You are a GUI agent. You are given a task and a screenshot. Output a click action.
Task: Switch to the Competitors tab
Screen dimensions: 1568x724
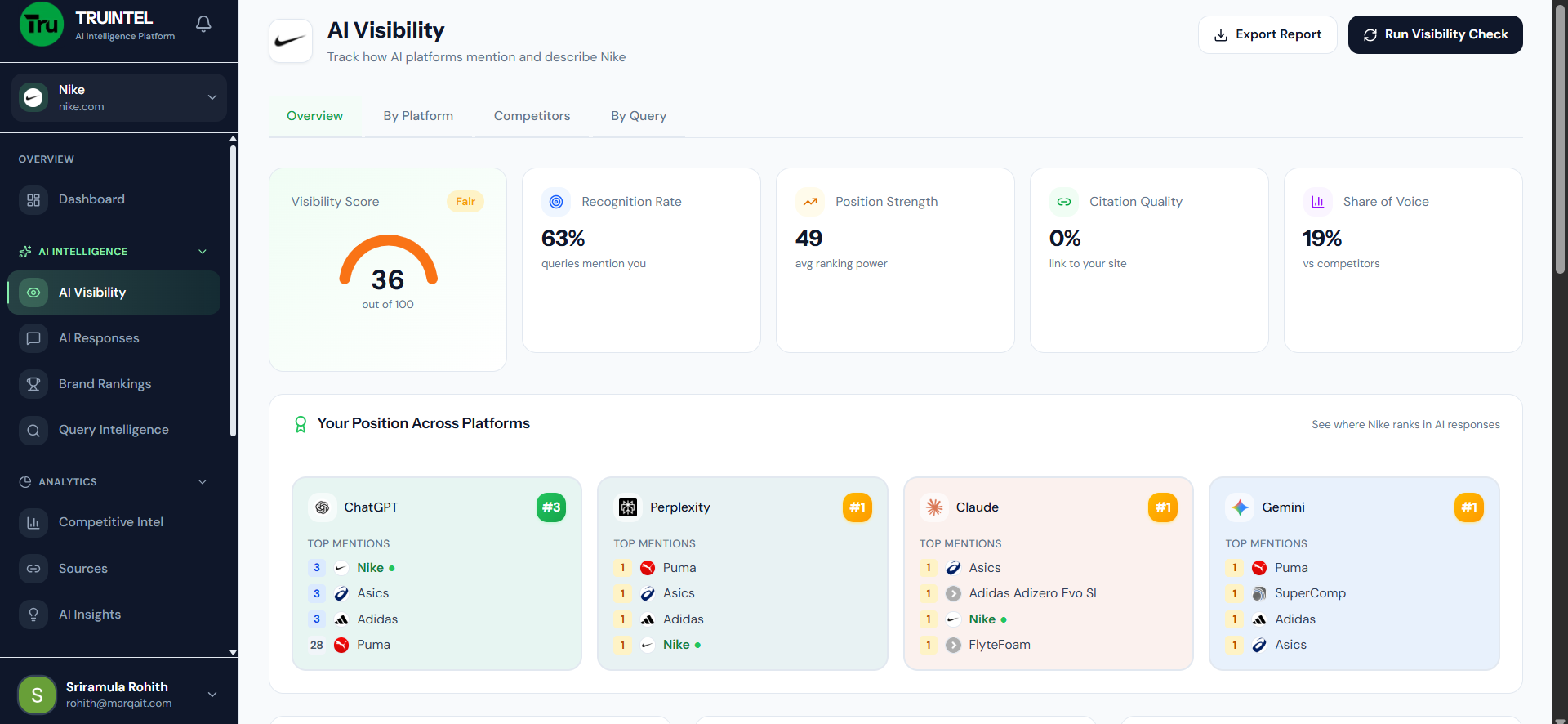pyautogui.click(x=532, y=116)
